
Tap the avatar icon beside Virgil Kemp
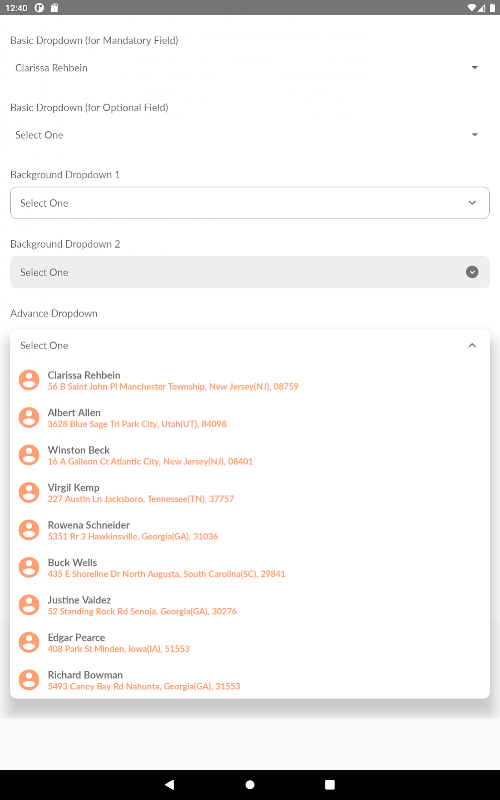point(29,493)
